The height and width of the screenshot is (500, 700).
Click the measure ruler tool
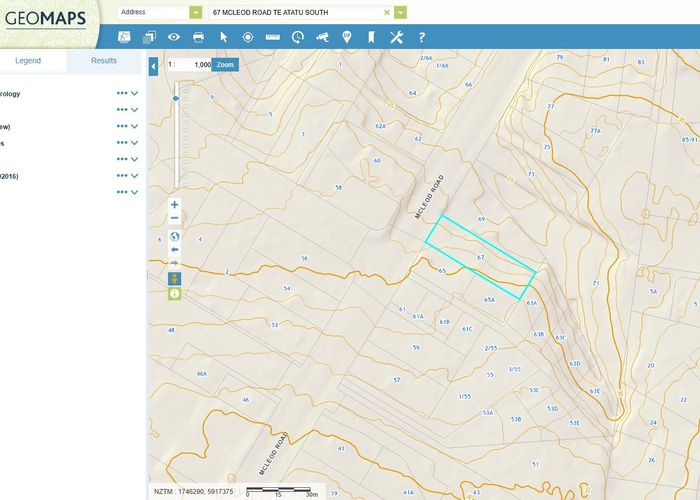point(272,37)
